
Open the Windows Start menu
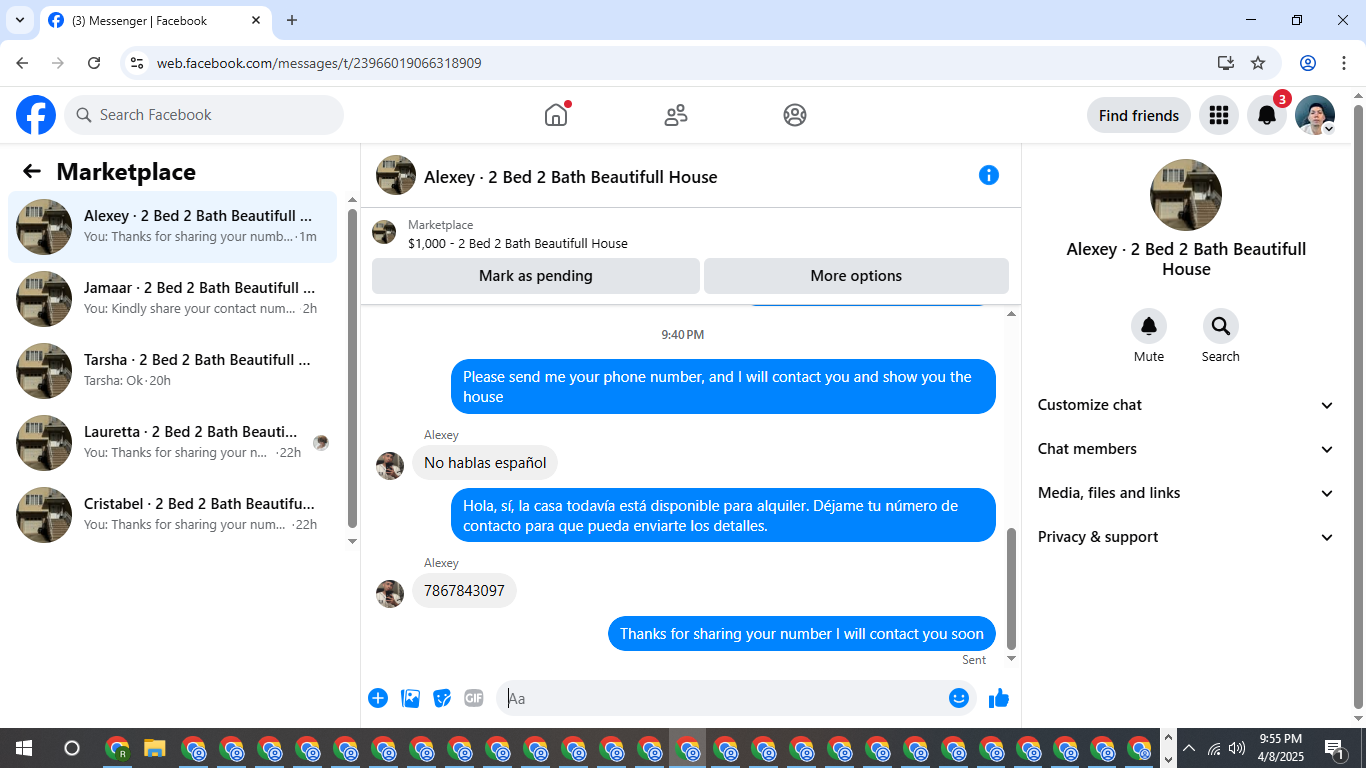coord(24,748)
